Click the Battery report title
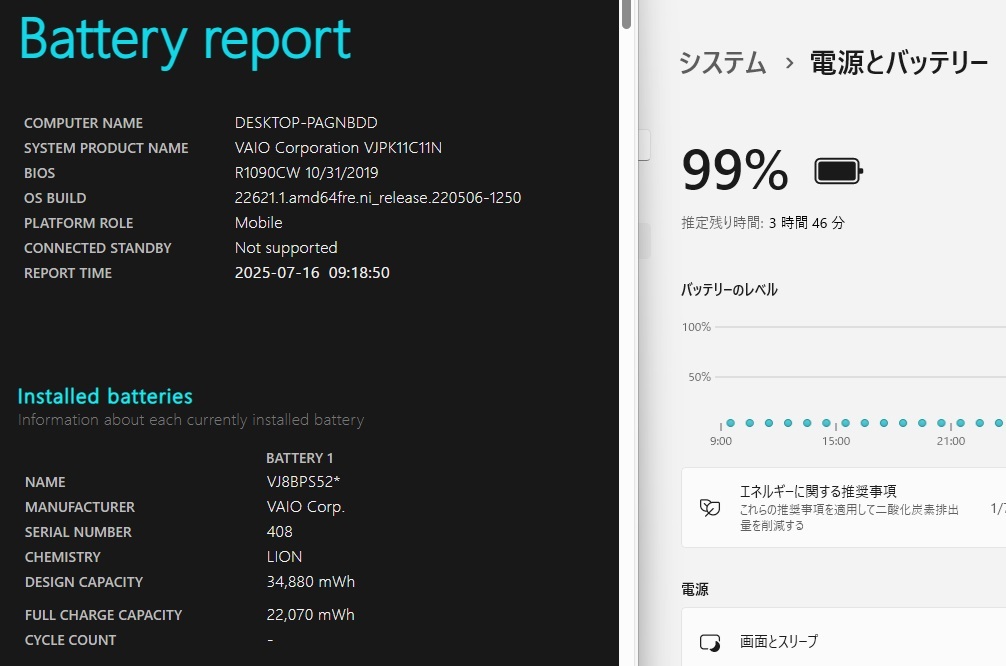Screen dimensions: 1006x666 (x=185, y=41)
